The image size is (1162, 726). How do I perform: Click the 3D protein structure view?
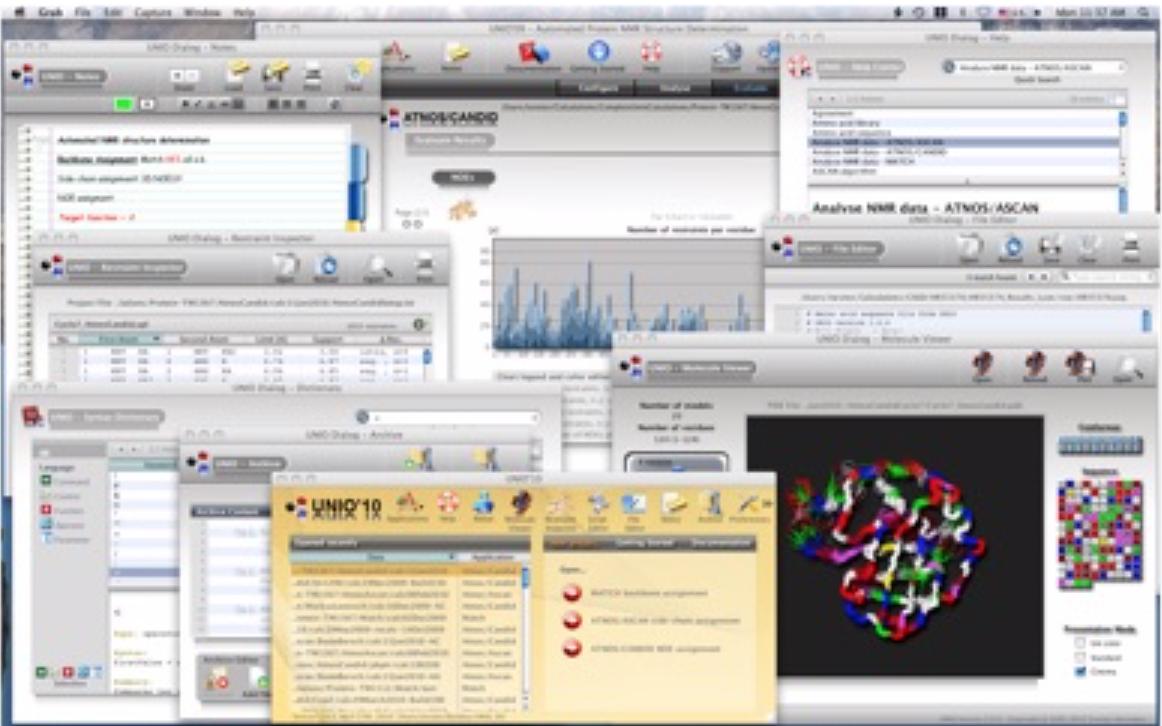895,546
